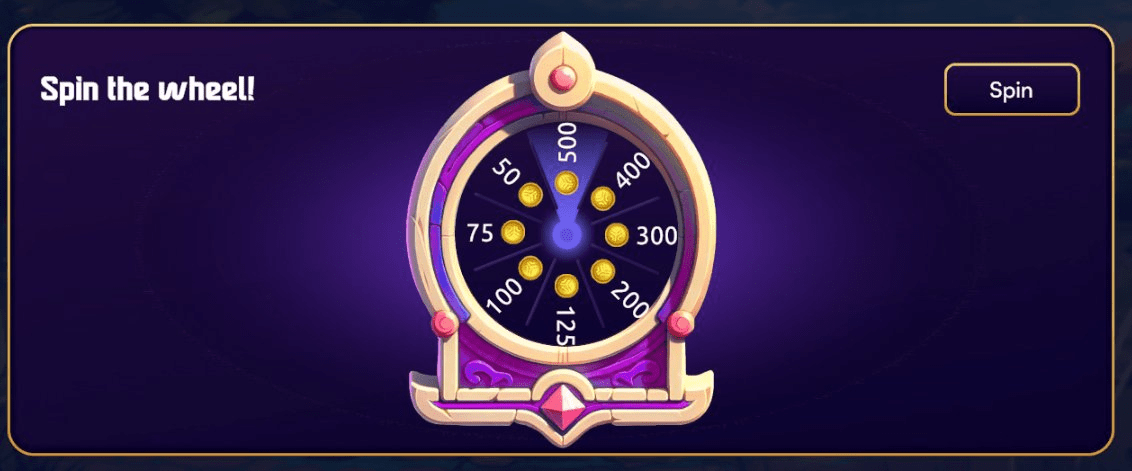Click the Spin the wheel! heading

click(x=147, y=90)
